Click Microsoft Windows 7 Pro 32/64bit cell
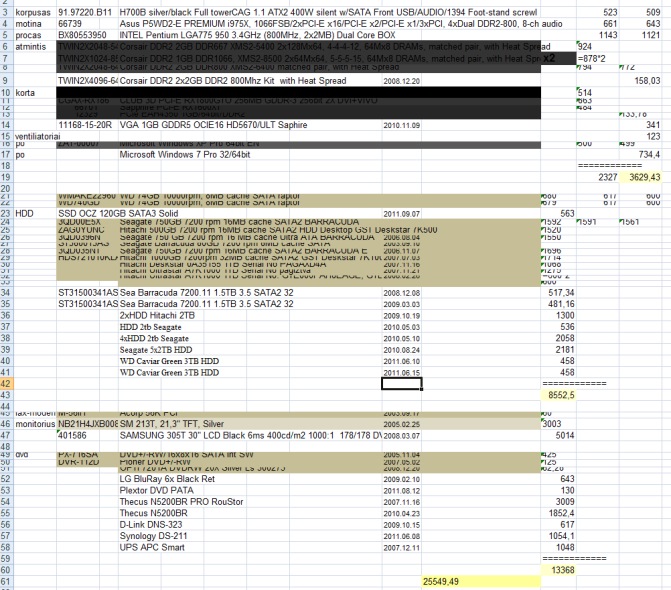Screen dimensions: 671x590 (x=185, y=154)
